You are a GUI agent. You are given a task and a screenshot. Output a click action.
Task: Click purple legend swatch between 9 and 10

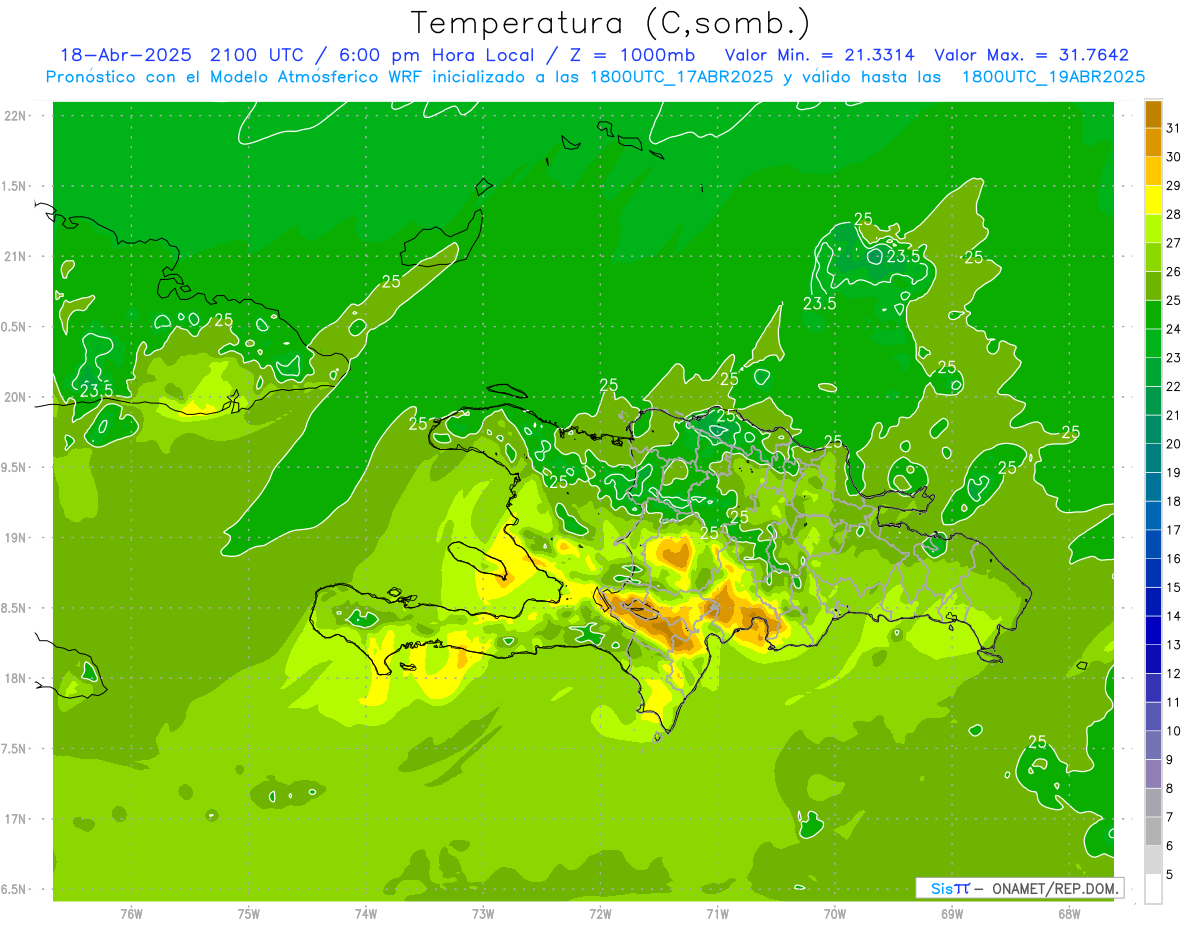click(1153, 746)
